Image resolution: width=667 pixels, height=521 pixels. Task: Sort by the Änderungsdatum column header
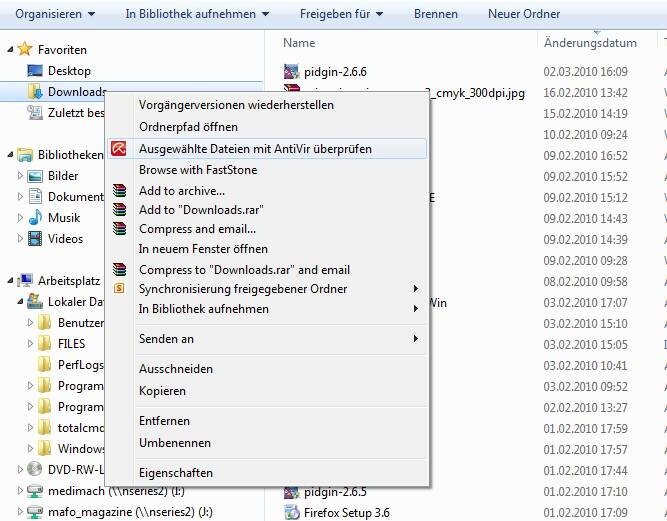[x=590, y=43]
